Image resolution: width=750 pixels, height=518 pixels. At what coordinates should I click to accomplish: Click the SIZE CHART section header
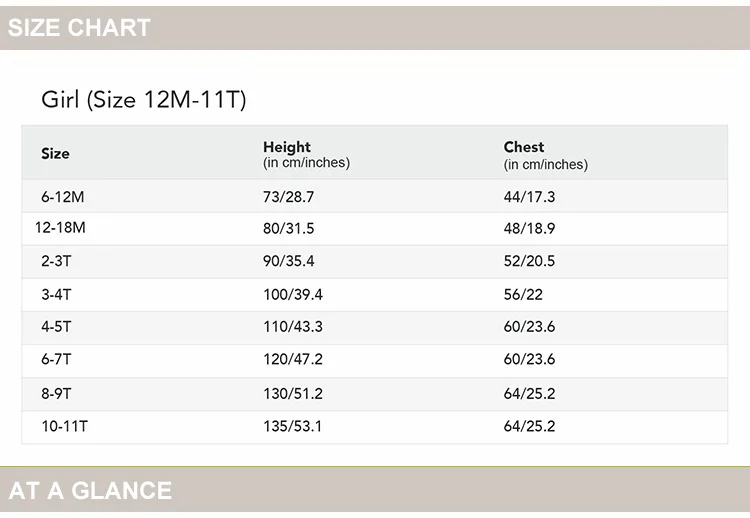pos(375,28)
